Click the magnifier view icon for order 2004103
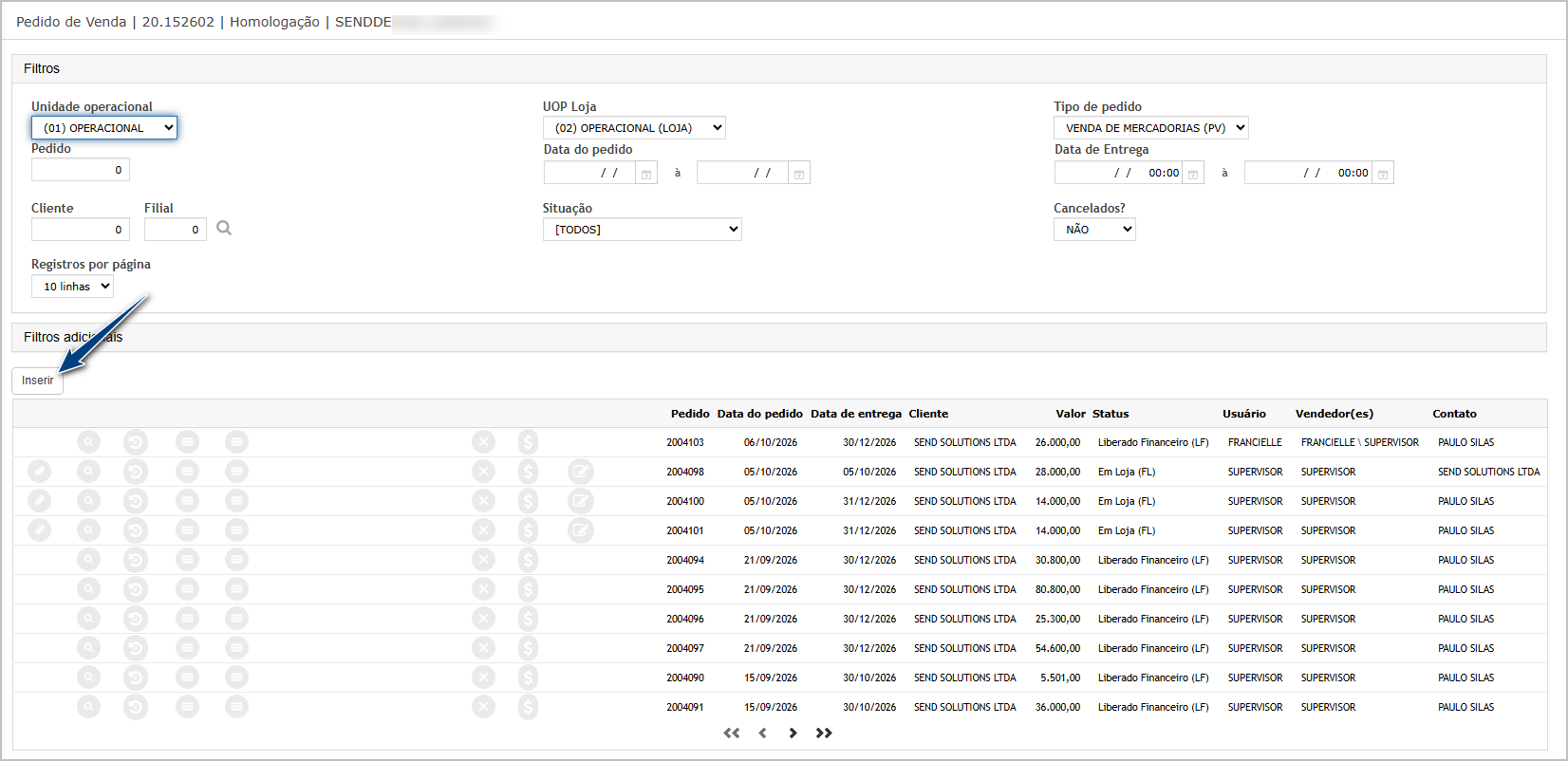This screenshot has width=1568, height=761. coord(88,442)
